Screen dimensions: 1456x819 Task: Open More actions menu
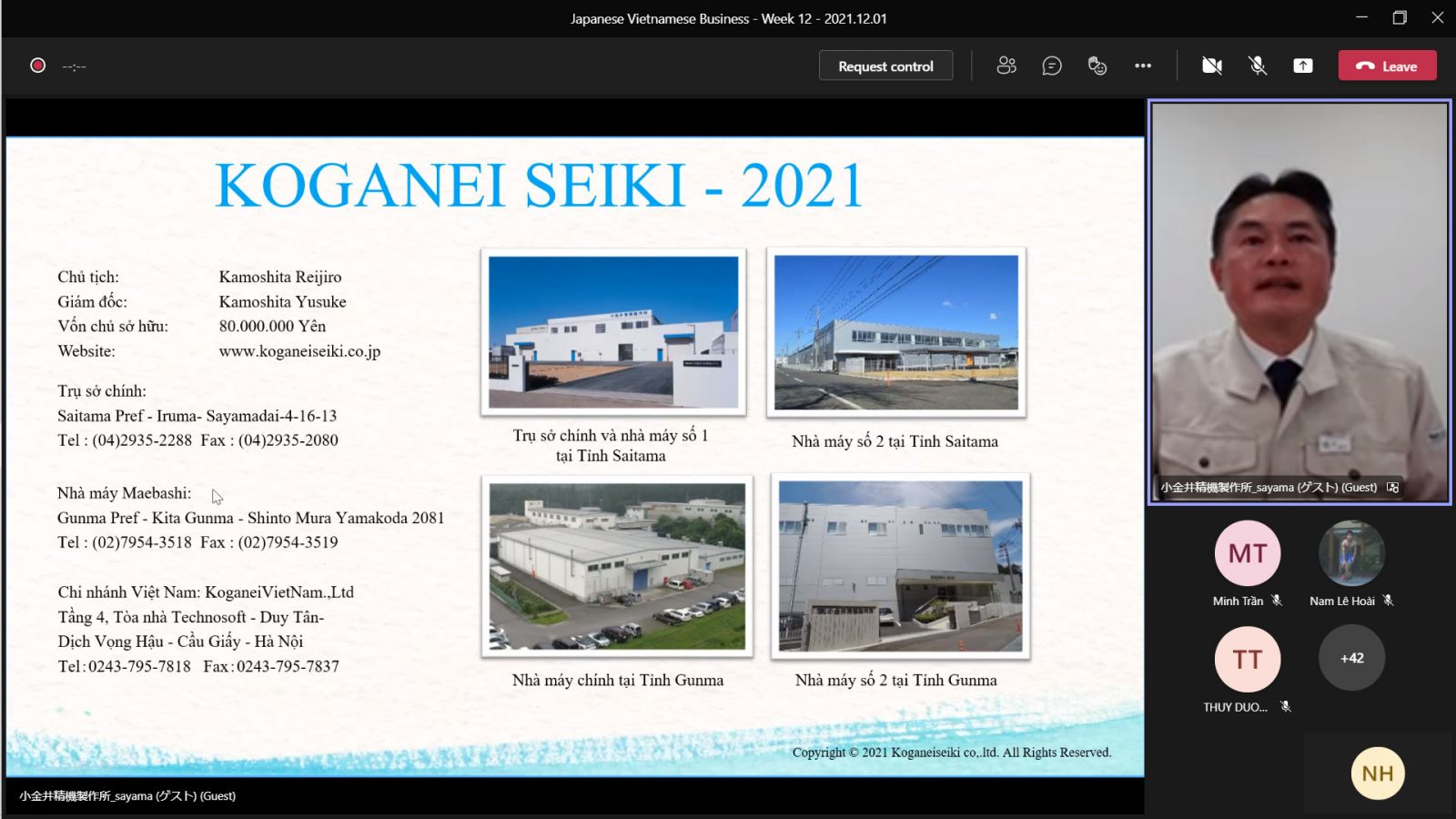coord(1143,66)
